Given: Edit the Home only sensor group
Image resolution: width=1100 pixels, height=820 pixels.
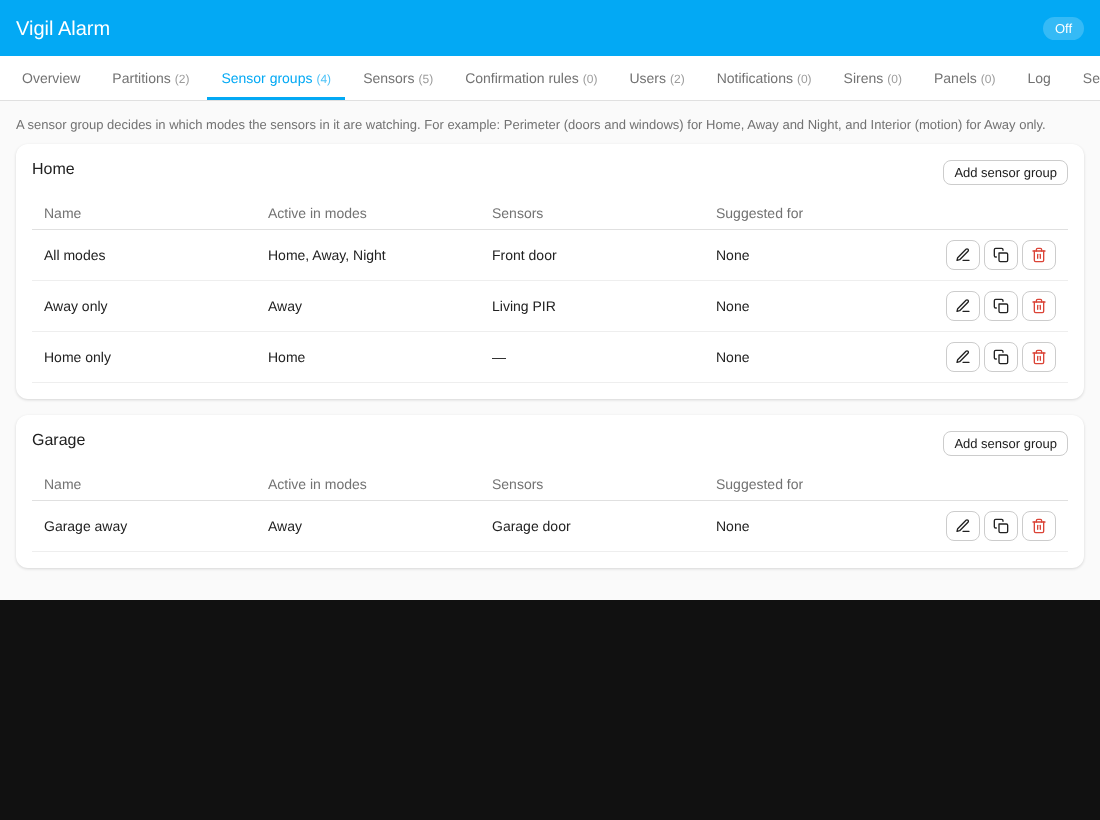Looking at the screenshot, I should coord(962,357).
